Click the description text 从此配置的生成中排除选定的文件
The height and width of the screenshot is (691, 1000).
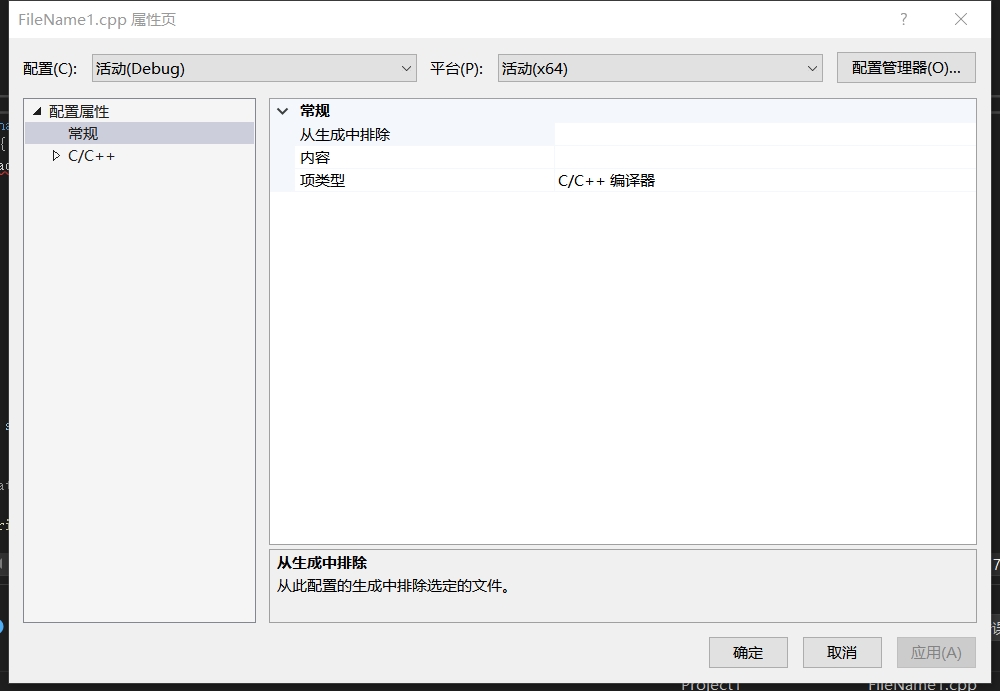click(x=393, y=586)
